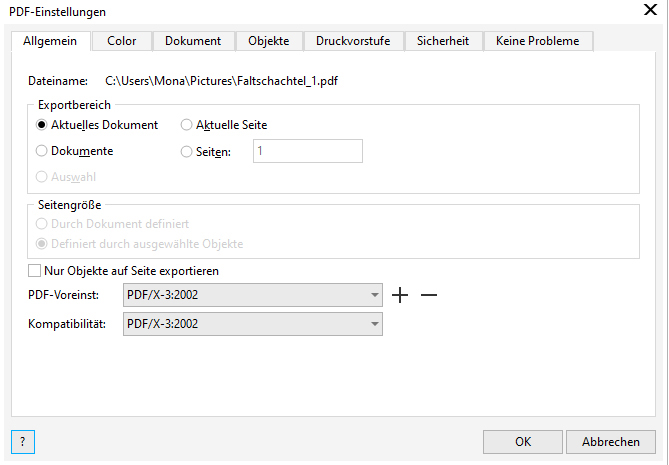This screenshot has width=669, height=465.
Task: Select the Aktuelle Seite radio option
Action: pyautogui.click(x=186, y=125)
